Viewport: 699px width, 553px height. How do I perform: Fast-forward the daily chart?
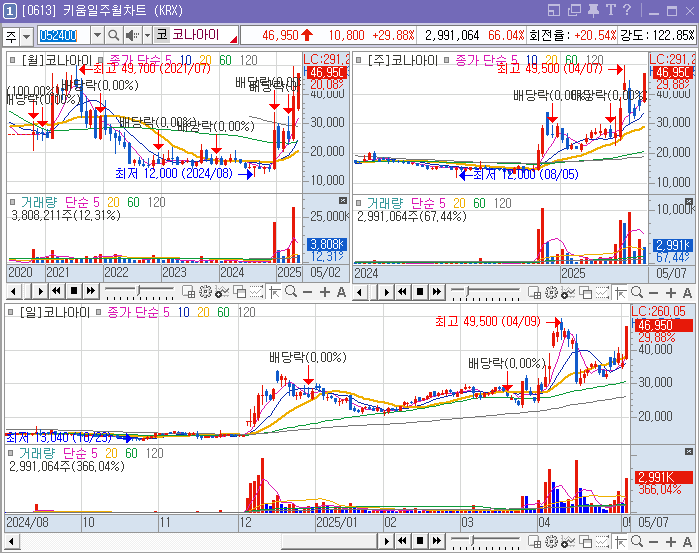[x=436, y=541]
